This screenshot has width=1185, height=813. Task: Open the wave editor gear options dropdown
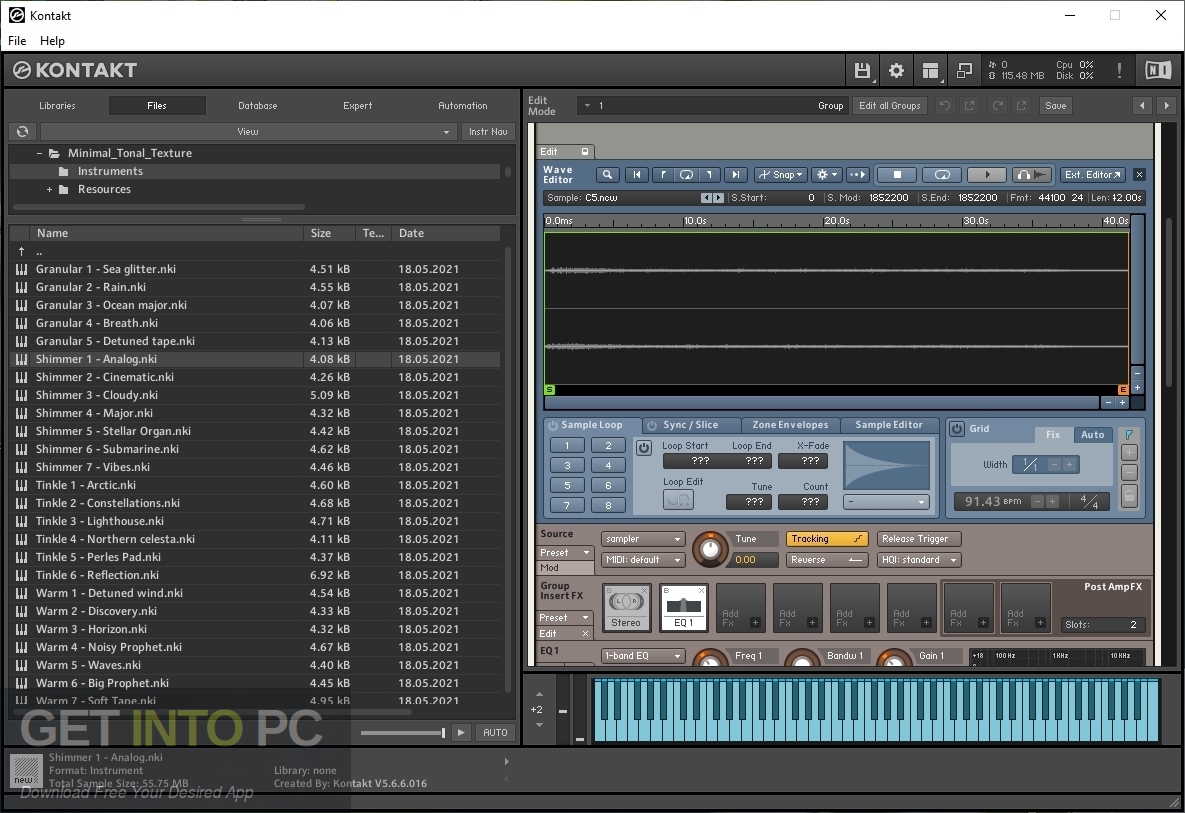[x=827, y=175]
